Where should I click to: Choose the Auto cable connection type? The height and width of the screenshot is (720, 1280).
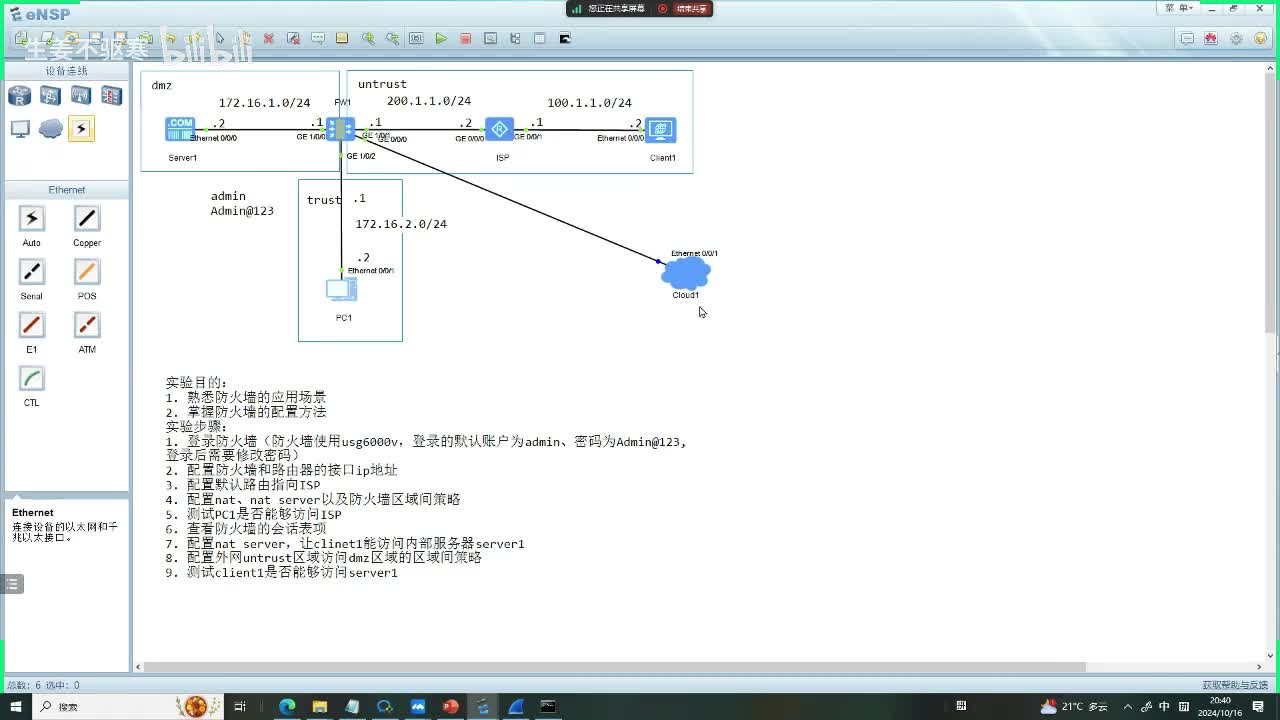[x=32, y=219]
